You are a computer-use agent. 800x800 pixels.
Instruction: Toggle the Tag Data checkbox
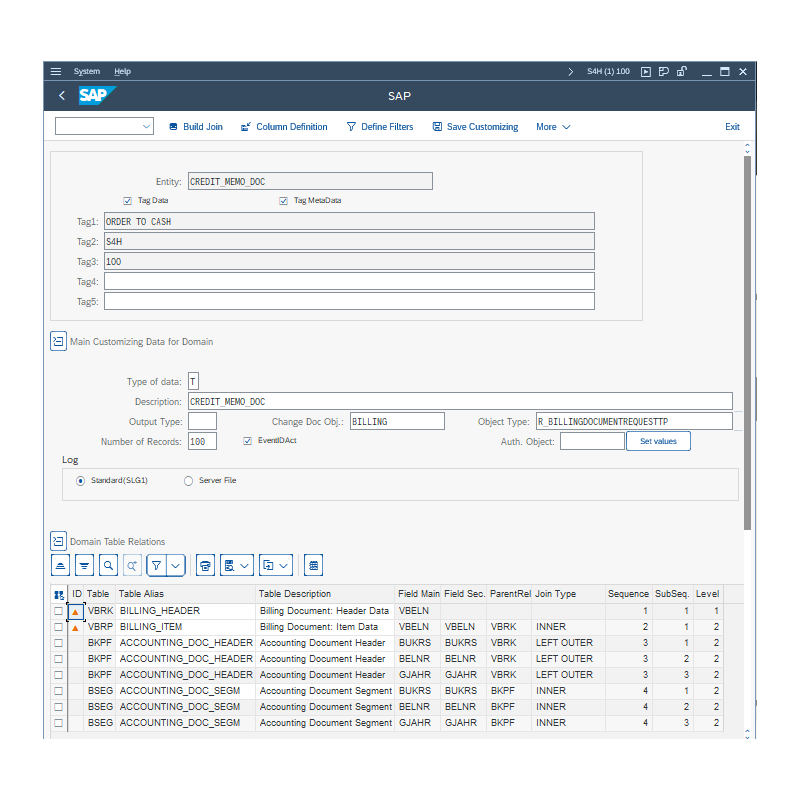[128, 201]
